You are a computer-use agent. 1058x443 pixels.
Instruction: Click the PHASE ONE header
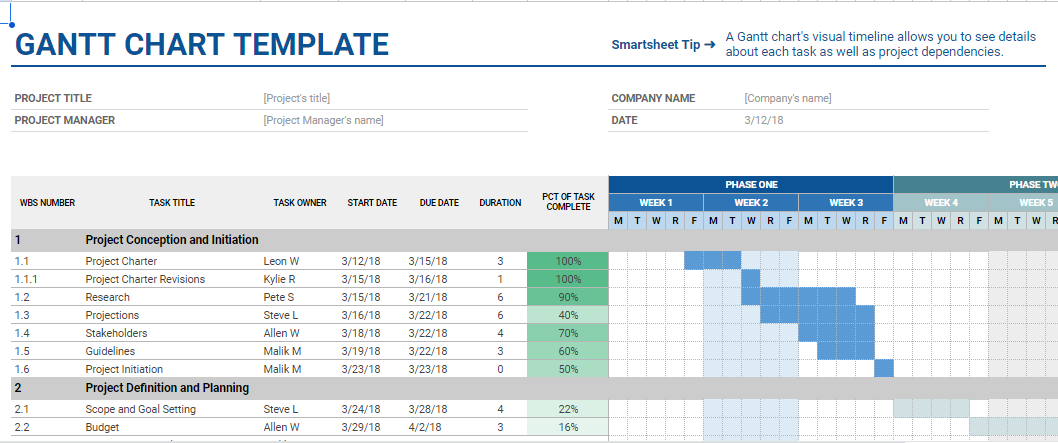751,185
